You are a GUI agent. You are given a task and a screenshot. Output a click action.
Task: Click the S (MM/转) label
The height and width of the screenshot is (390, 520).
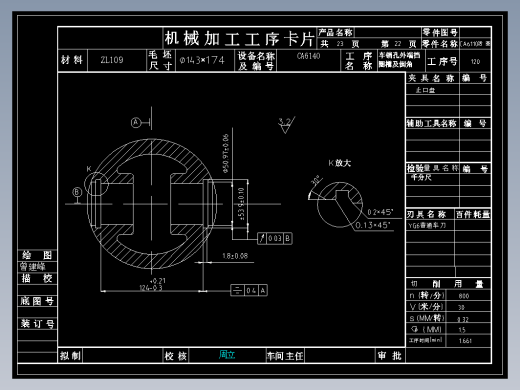pos(427,318)
